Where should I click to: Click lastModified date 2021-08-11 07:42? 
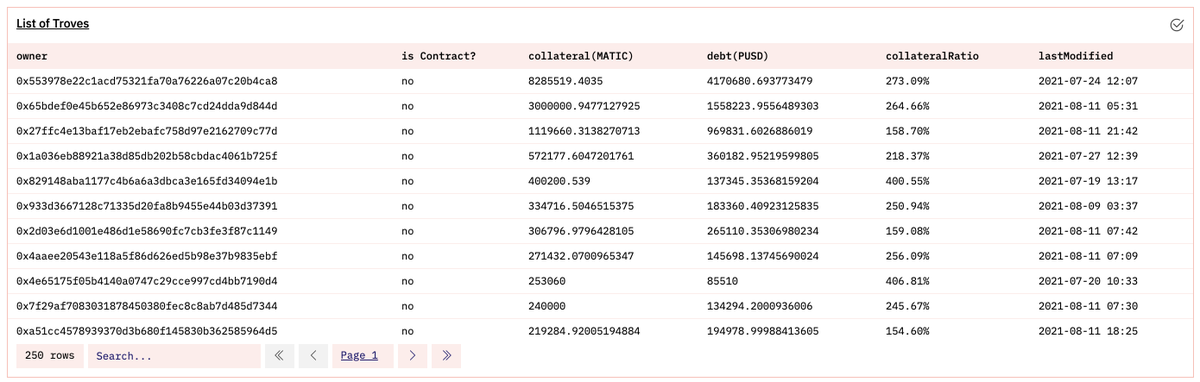click(1088, 231)
